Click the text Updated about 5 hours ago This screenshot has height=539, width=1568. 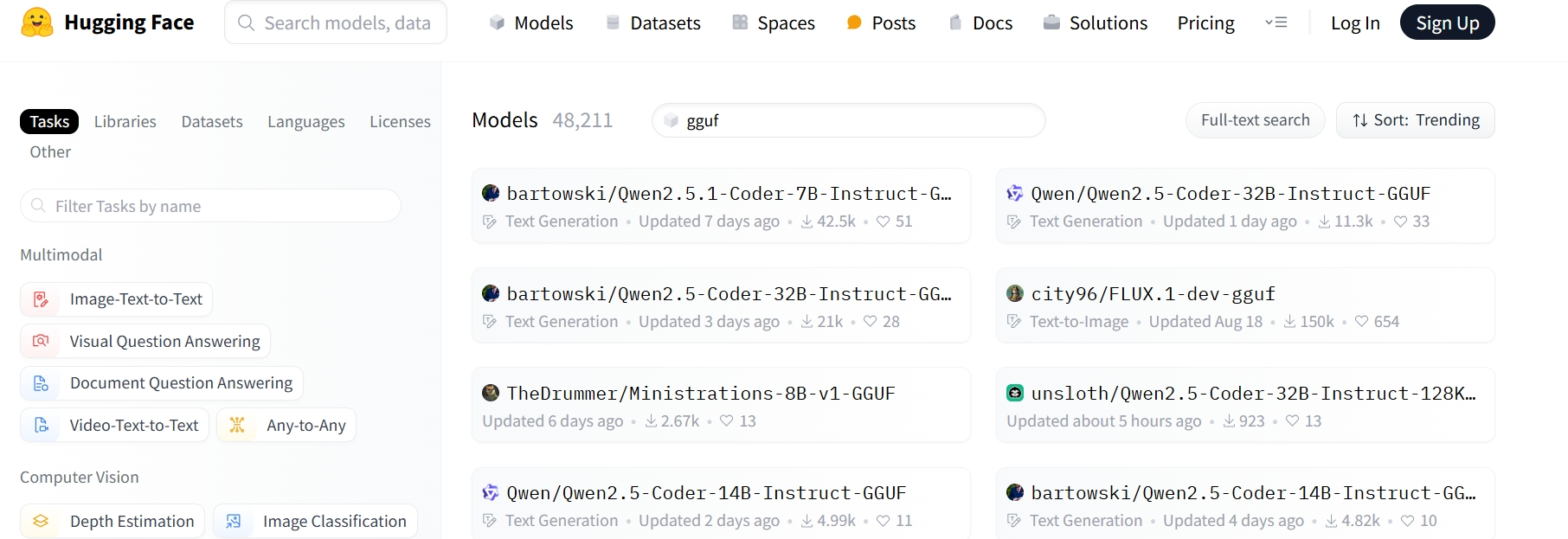pyautogui.click(x=1104, y=421)
